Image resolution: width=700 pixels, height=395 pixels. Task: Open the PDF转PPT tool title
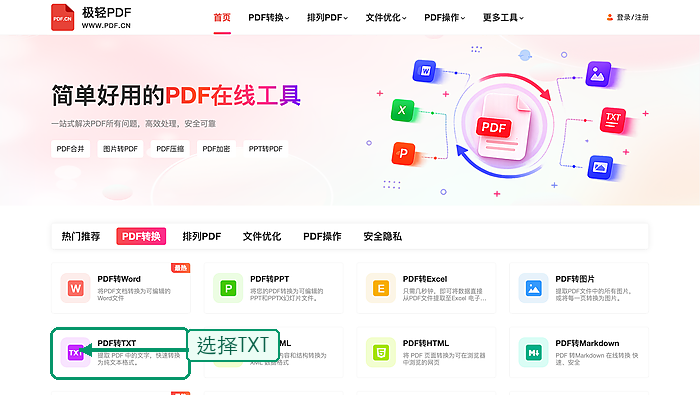point(270,279)
